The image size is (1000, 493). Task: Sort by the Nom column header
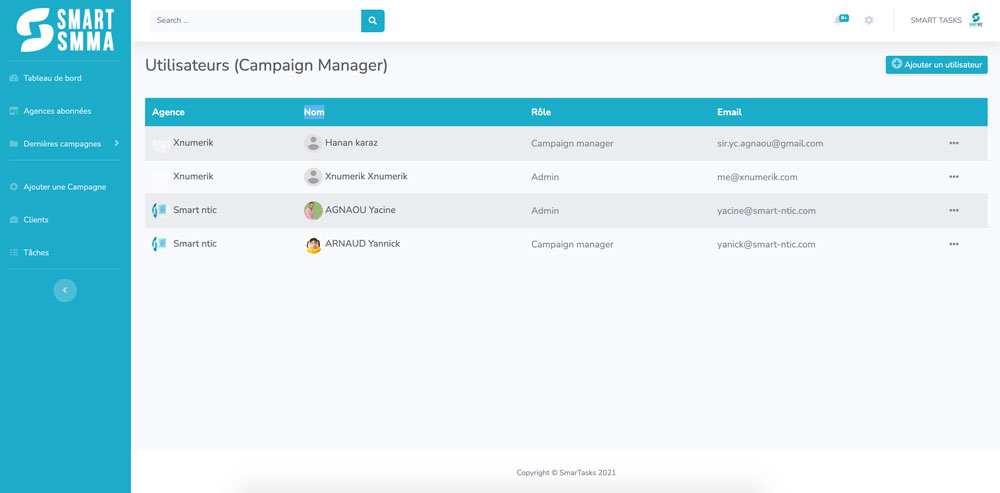314,112
